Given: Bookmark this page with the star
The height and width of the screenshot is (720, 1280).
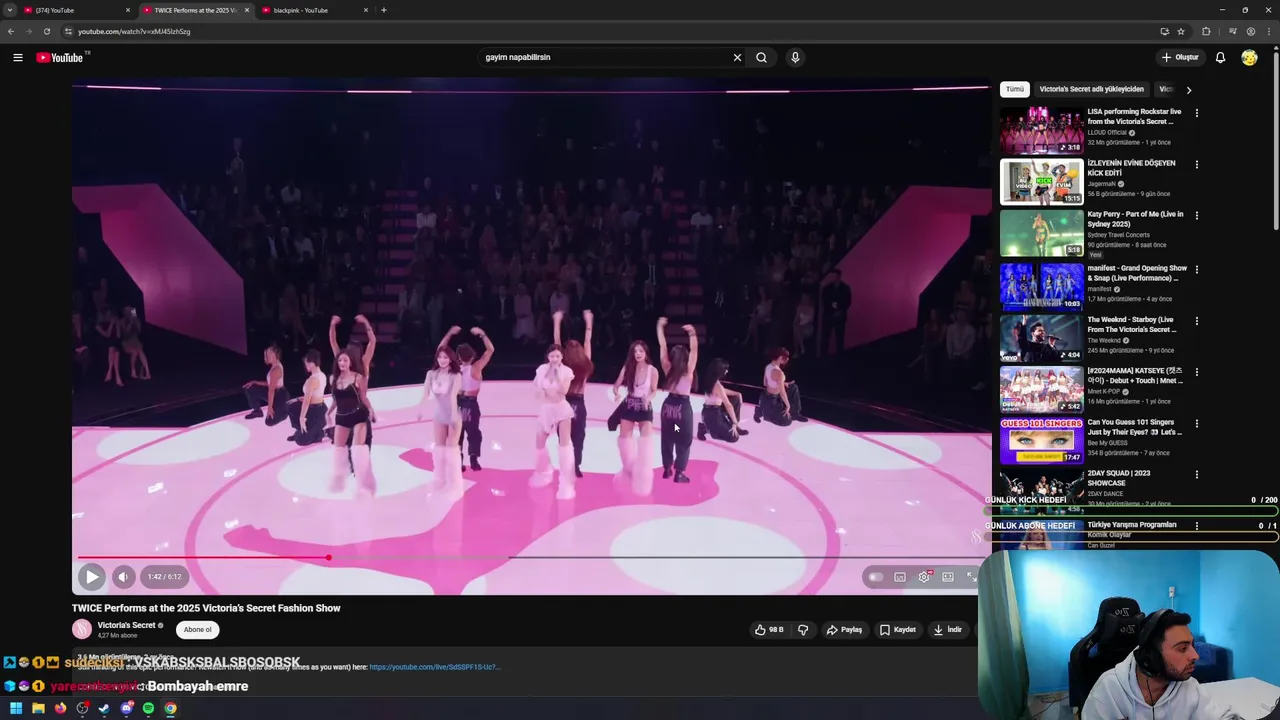Looking at the screenshot, I should (x=1181, y=31).
